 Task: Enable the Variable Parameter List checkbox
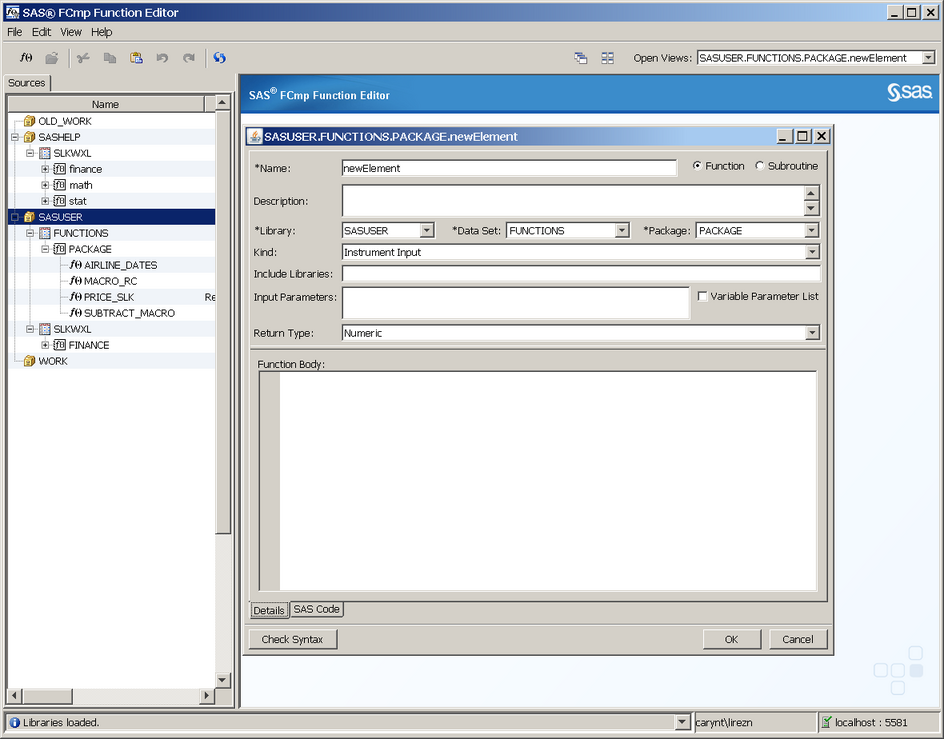point(702,296)
